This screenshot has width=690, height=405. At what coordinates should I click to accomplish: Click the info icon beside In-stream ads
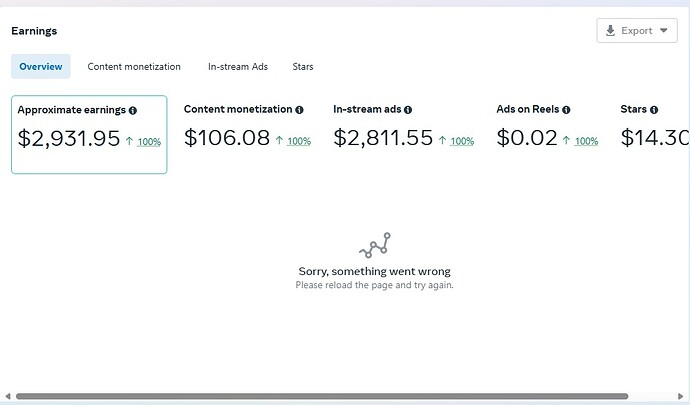408,110
